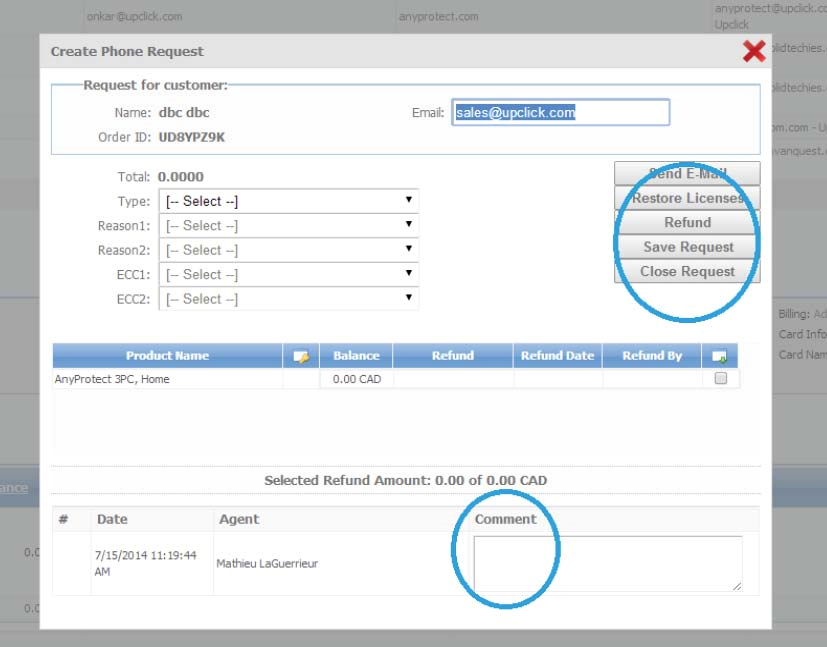Click inside the Email input field
Screen dimensions: 827x647
[560, 112]
